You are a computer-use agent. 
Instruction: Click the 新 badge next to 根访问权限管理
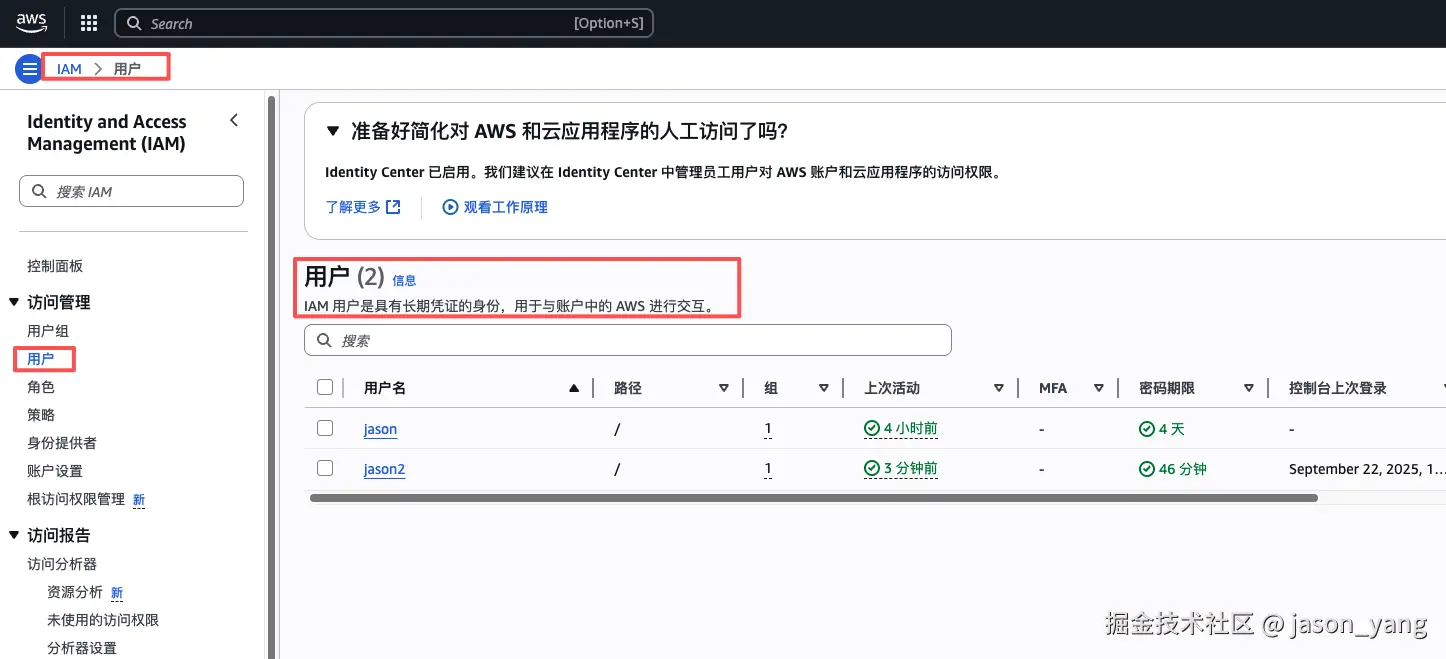point(139,500)
